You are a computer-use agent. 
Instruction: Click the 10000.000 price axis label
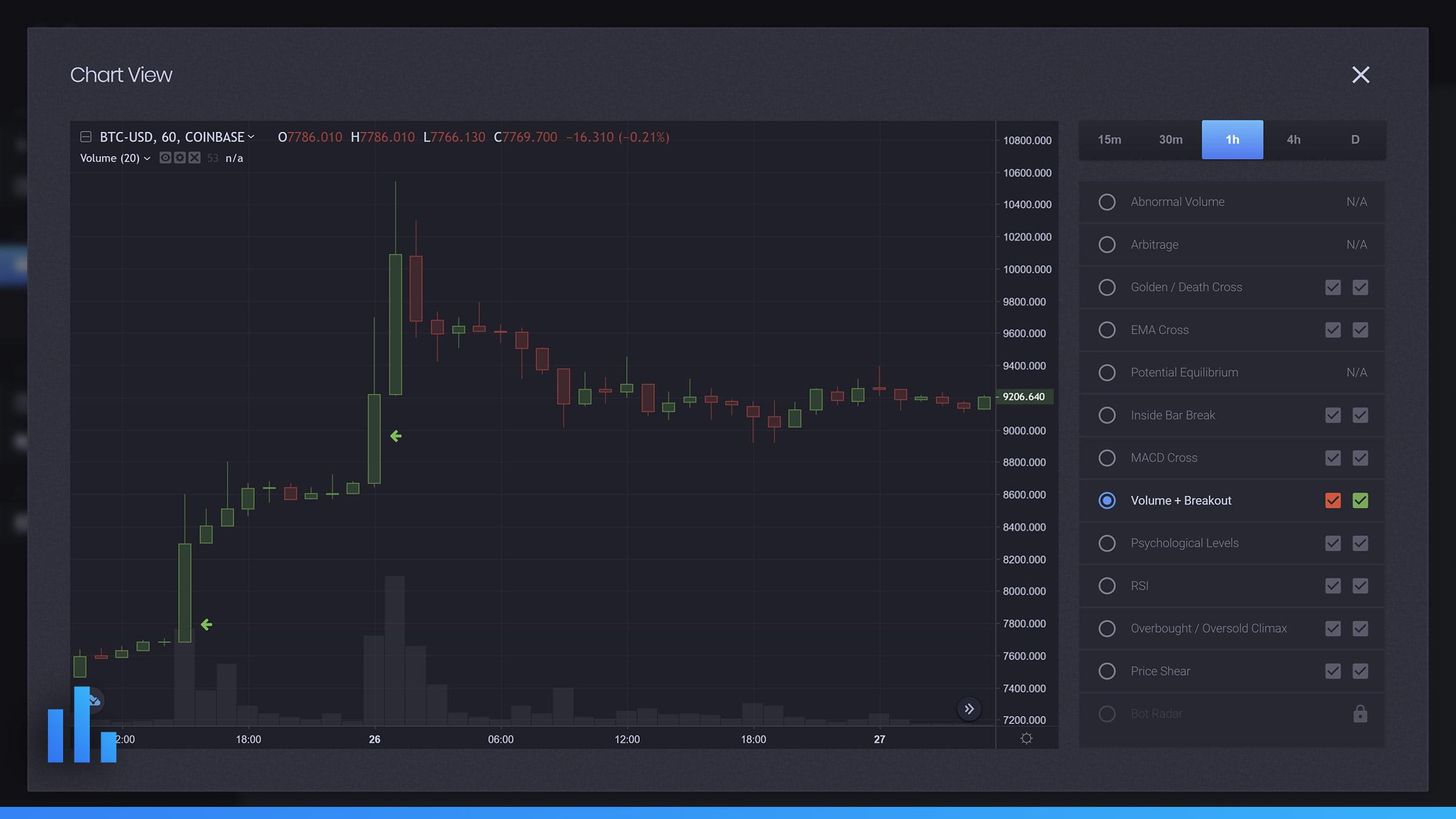point(1027,269)
